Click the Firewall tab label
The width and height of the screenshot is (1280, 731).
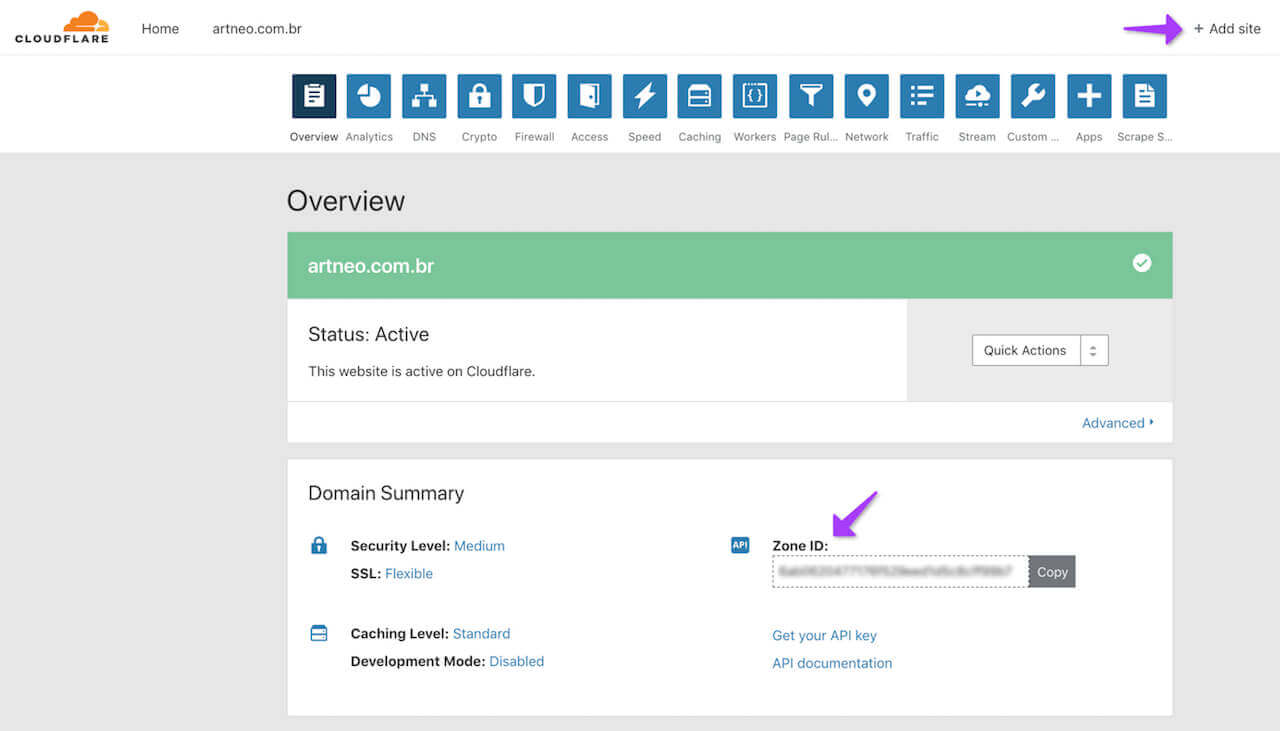(x=534, y=137)
